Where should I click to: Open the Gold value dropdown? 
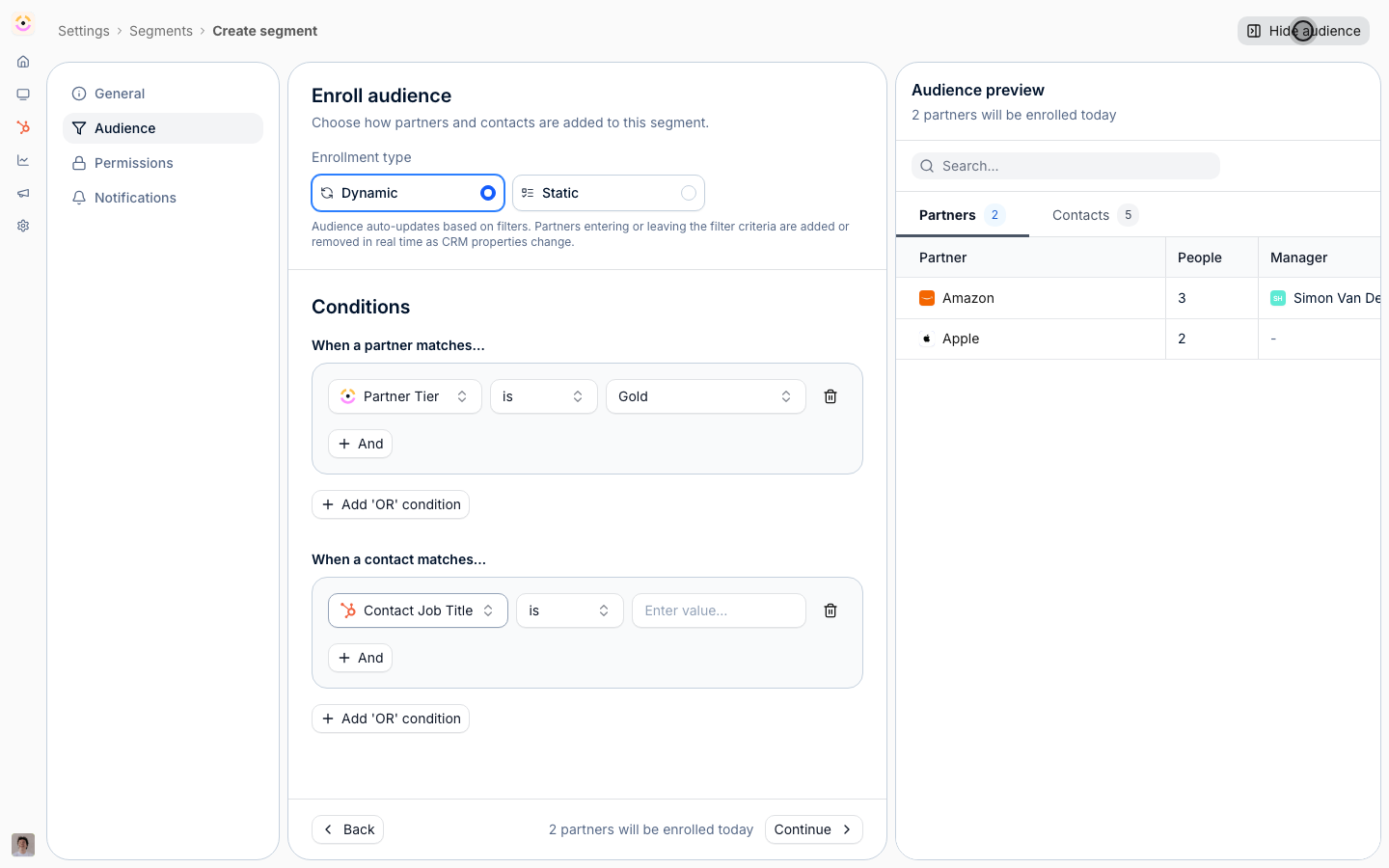tap(705, 396)
